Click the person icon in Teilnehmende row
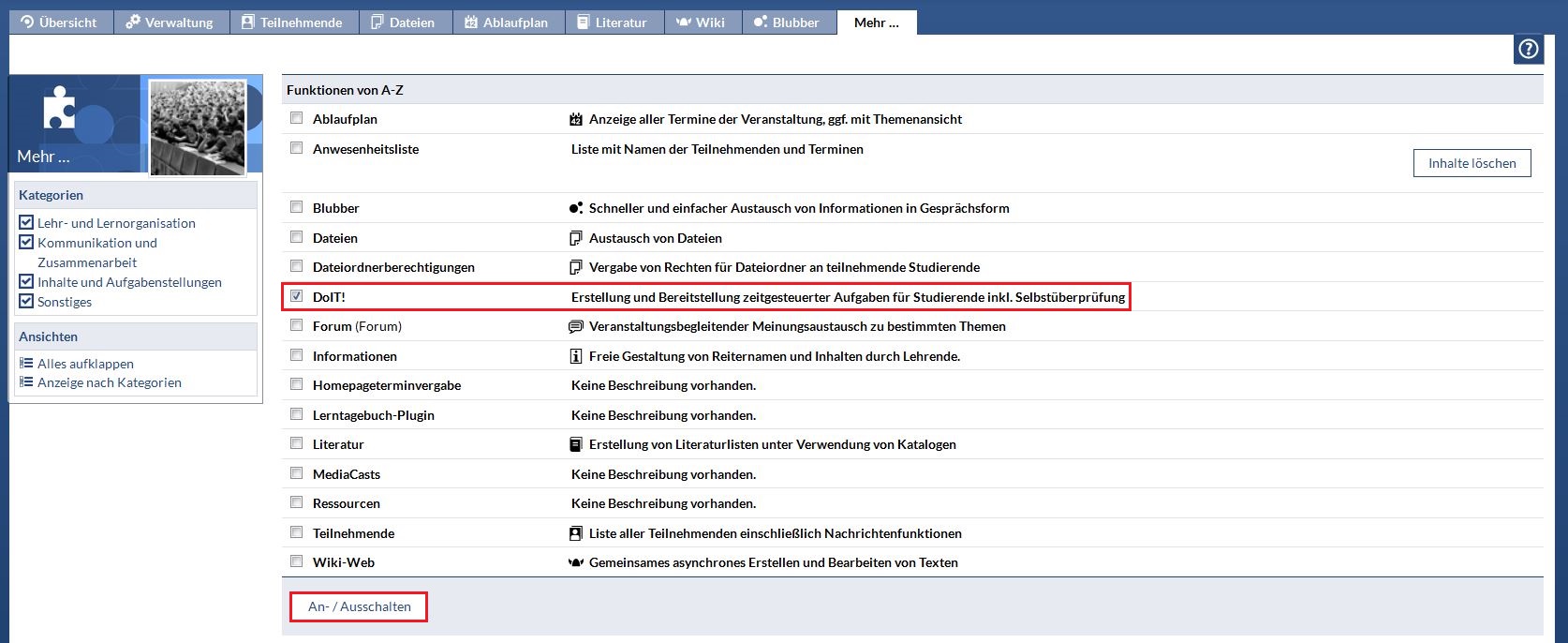Image resolution: width=1568 pixels, height=643 pixels. pyautogui.click(x=576, y=533)
